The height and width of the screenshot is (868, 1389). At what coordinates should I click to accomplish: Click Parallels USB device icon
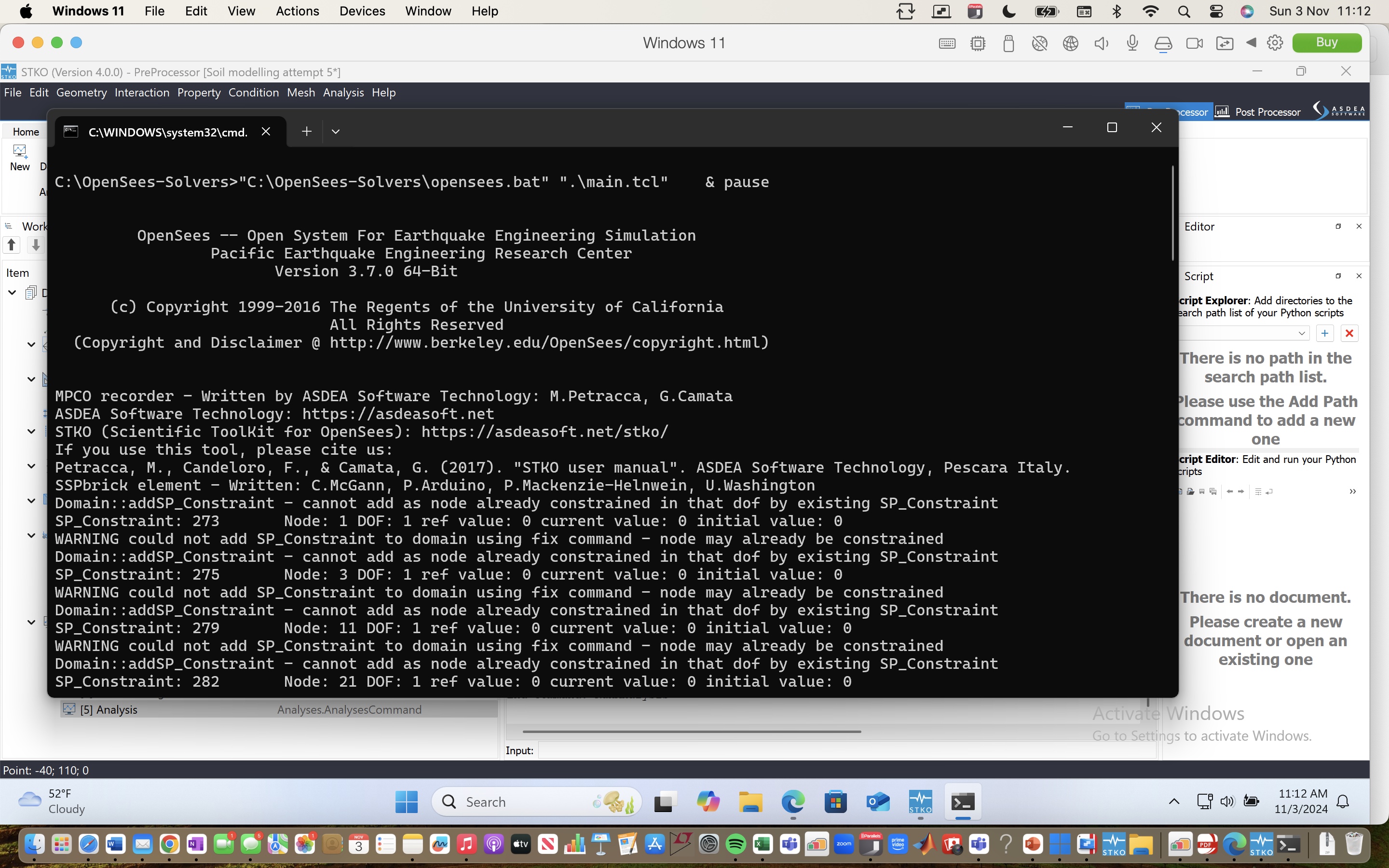1008,43
